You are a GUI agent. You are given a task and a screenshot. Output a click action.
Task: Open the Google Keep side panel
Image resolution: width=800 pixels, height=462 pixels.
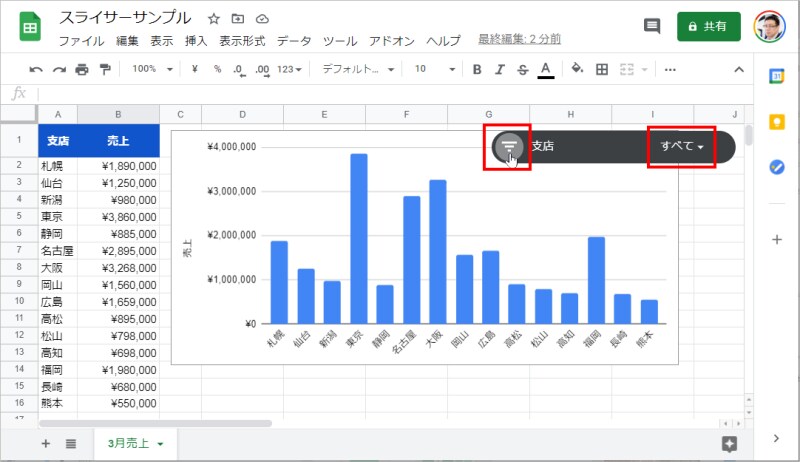coord(777,122)
